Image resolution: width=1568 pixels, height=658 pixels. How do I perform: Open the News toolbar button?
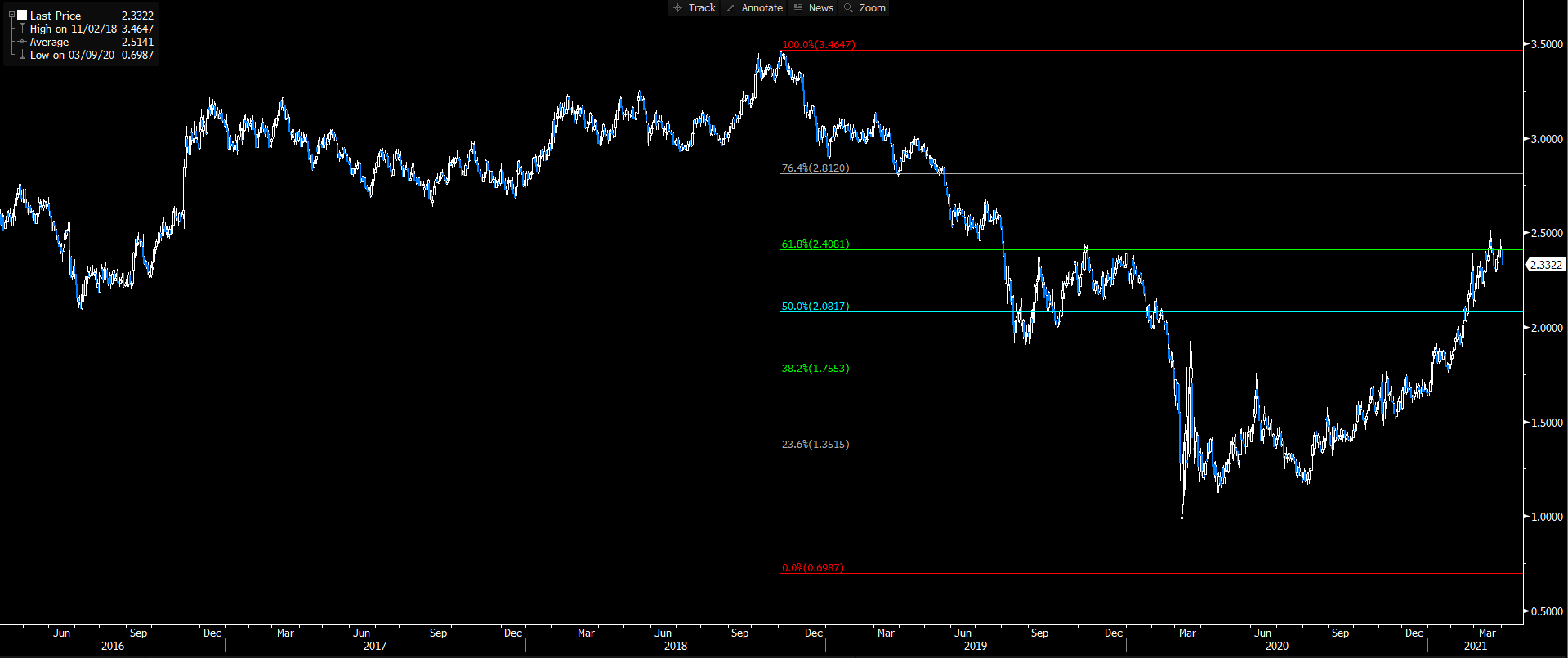(x=813, y=8)
